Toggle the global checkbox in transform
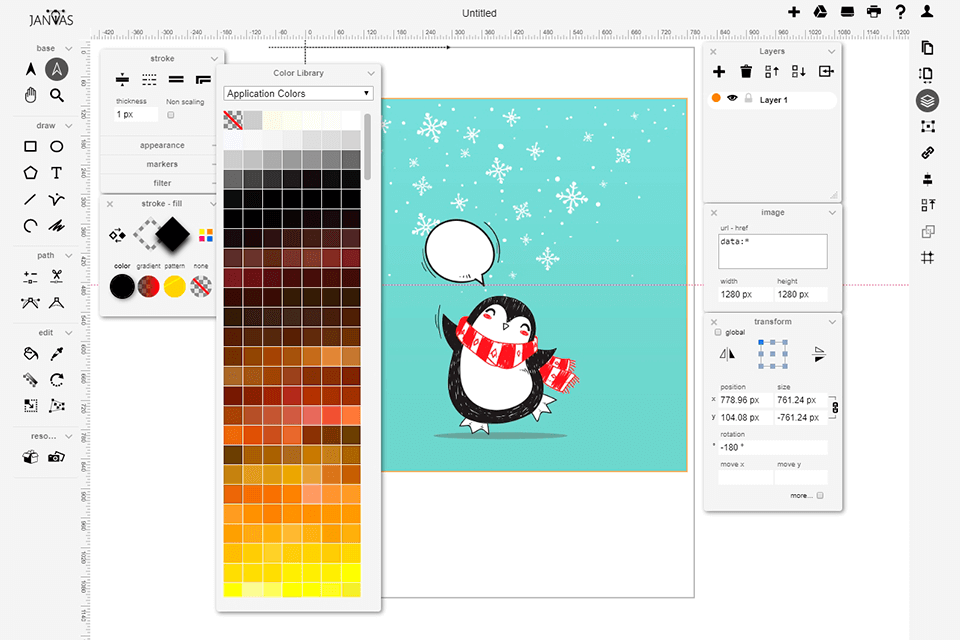This screenshot has width=960, height=640. [718, 333]
